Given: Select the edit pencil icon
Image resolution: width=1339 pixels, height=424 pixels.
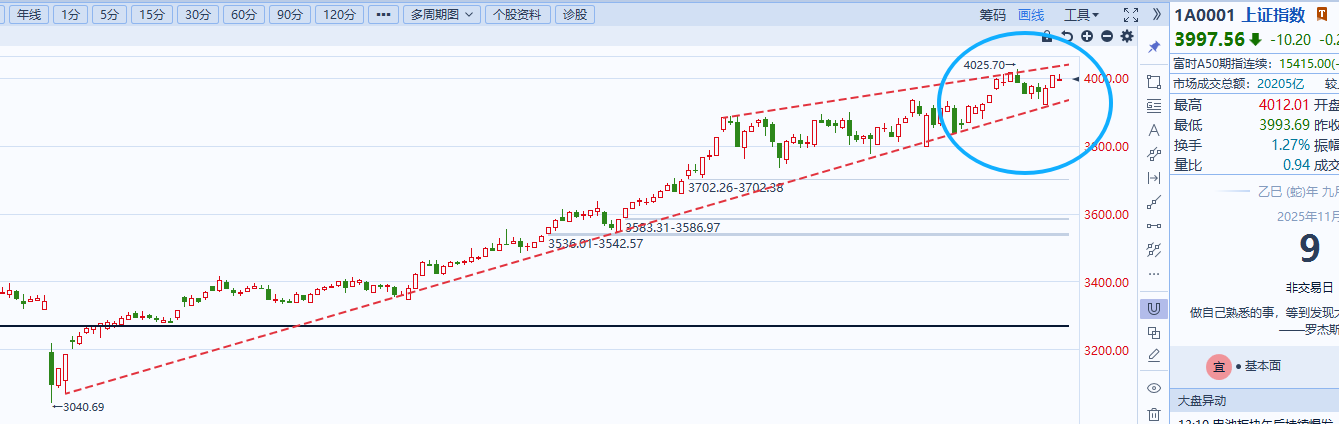Looking at the screenshot, I should [1154, 355].
